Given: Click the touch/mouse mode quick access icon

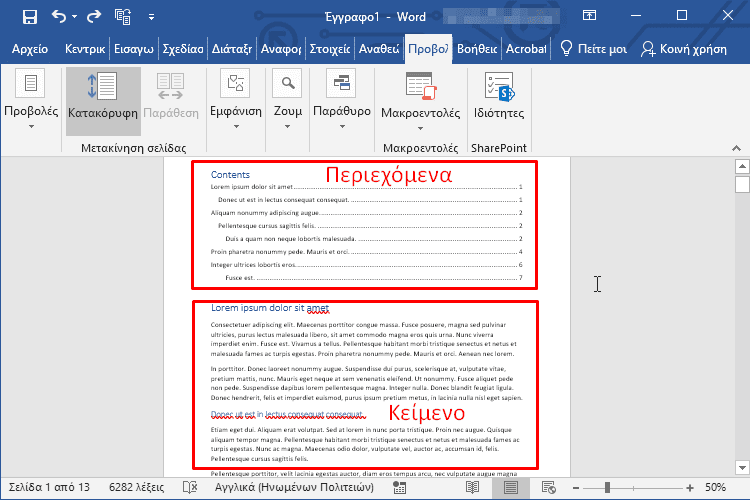Looking at the screenshot, I should pyautogui.click(x=123, y=17).
